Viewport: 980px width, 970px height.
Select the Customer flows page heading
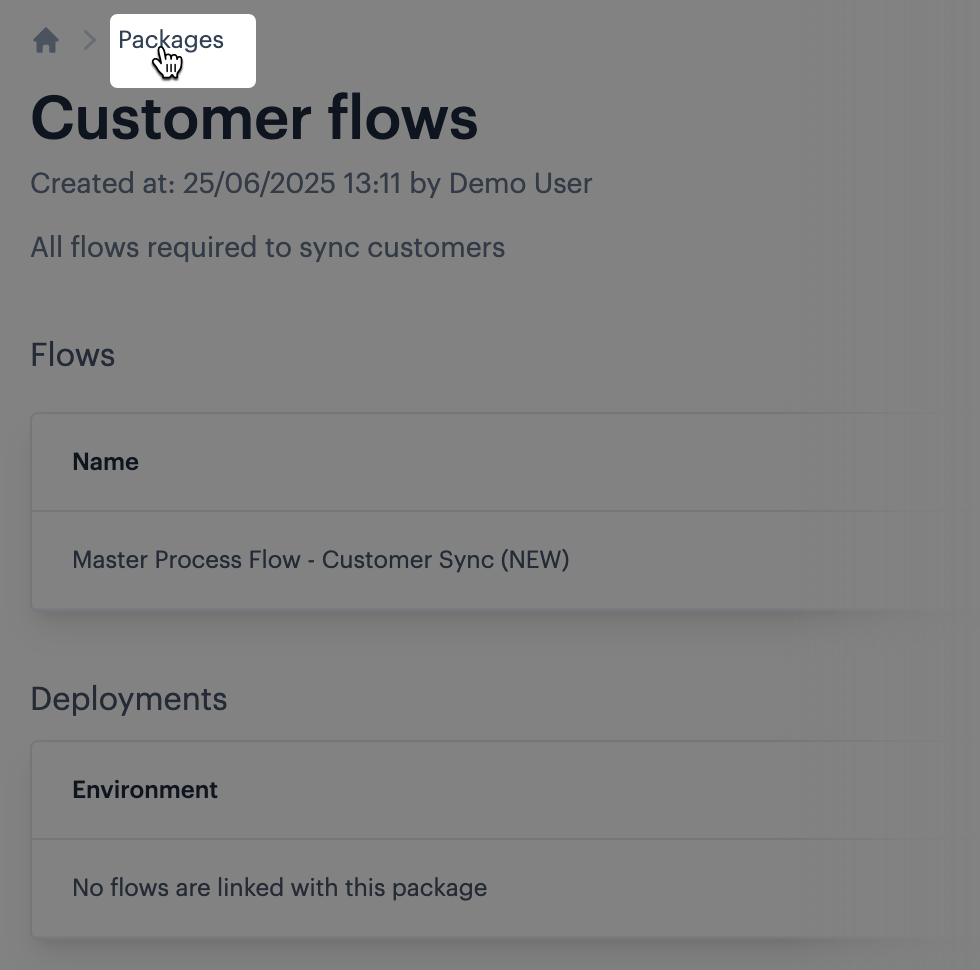point(254,118)
